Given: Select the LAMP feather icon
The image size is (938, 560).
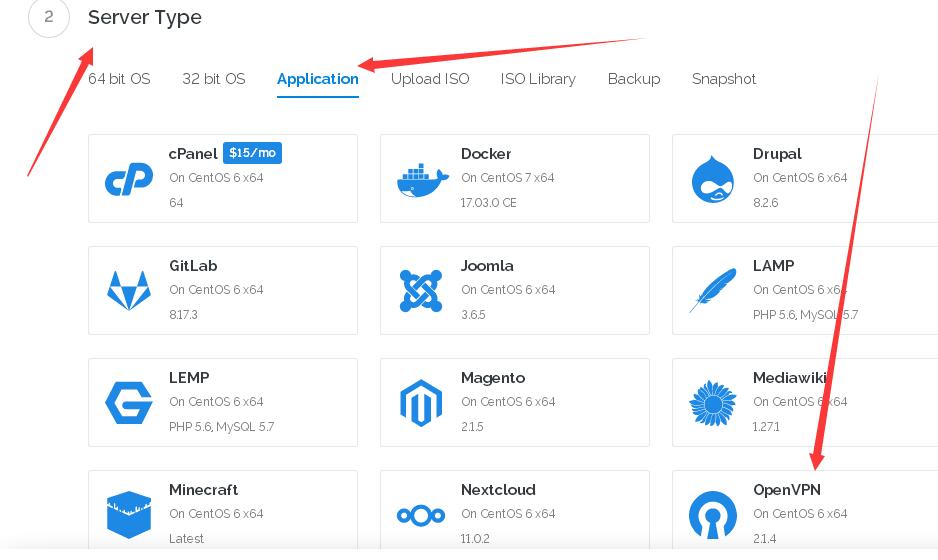Looking at the screenshot, I should pyautogui.click(x=713, y=291).
